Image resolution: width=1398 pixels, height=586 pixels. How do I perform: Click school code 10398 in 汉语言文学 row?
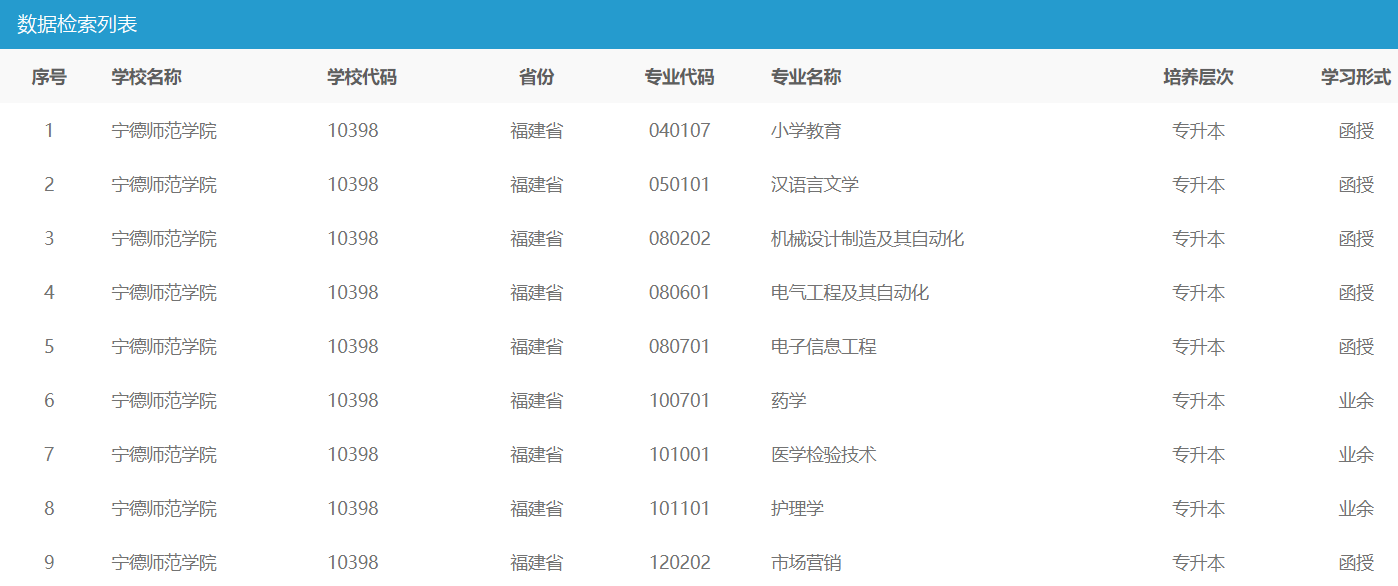pos(353,185)
